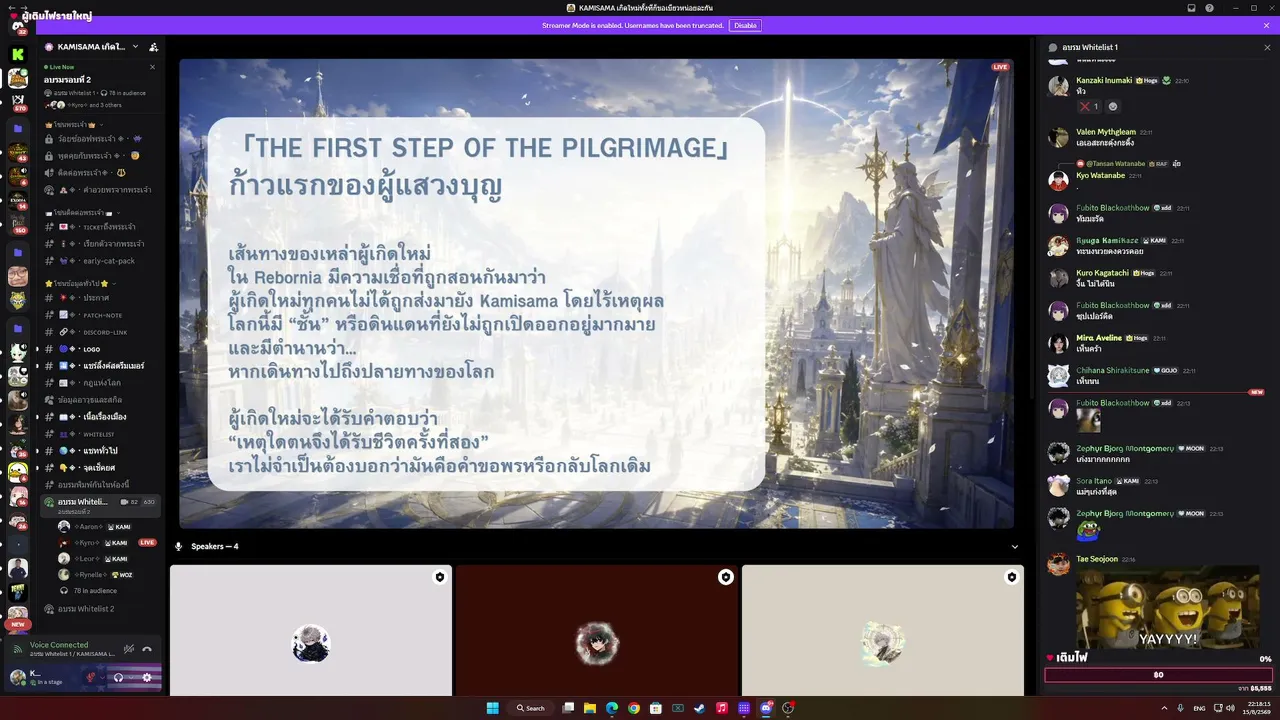This screenshot has width=1280, height=720.
Task: Switch to Discord in the taskbar
Action: click(766, 708)
